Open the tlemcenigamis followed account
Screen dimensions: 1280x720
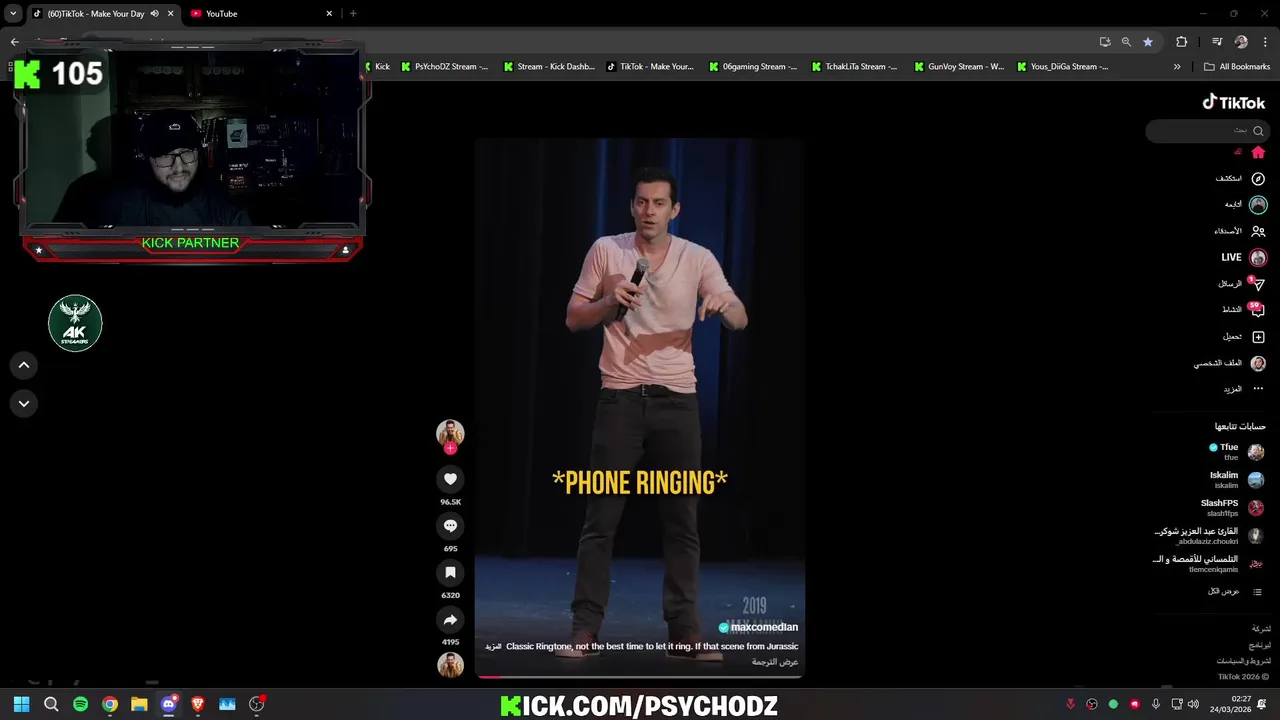(1208, 563)
